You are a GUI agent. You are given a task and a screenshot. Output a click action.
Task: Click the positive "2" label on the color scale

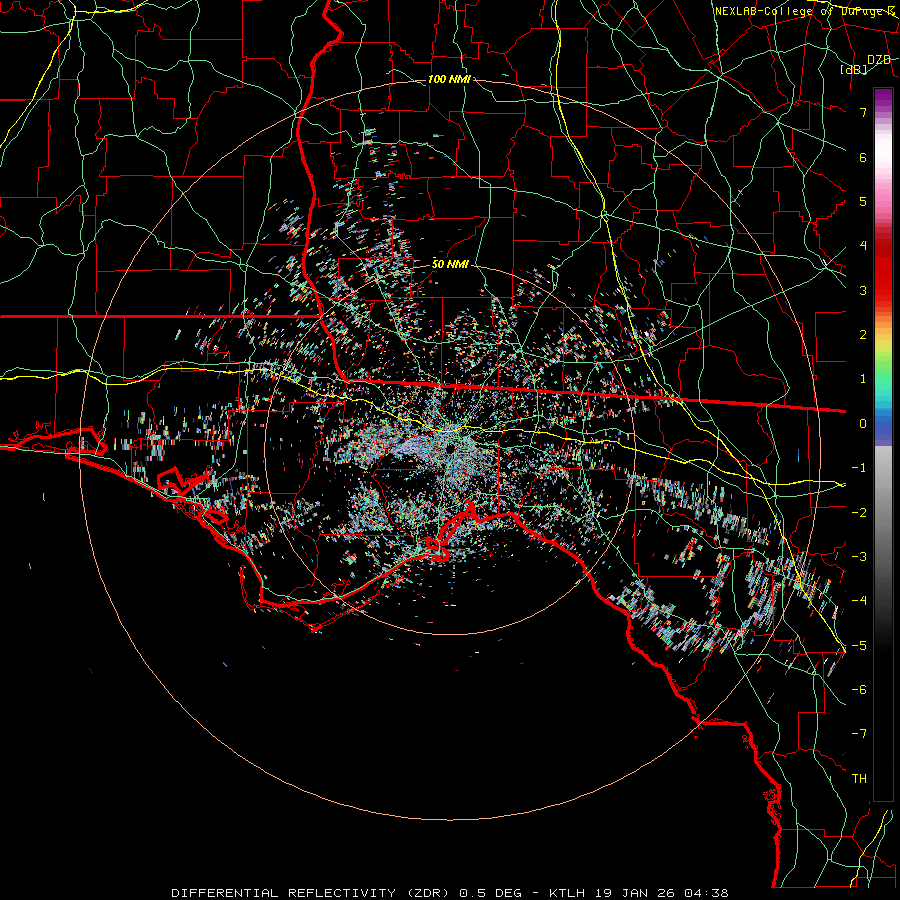tap(863, 335)
